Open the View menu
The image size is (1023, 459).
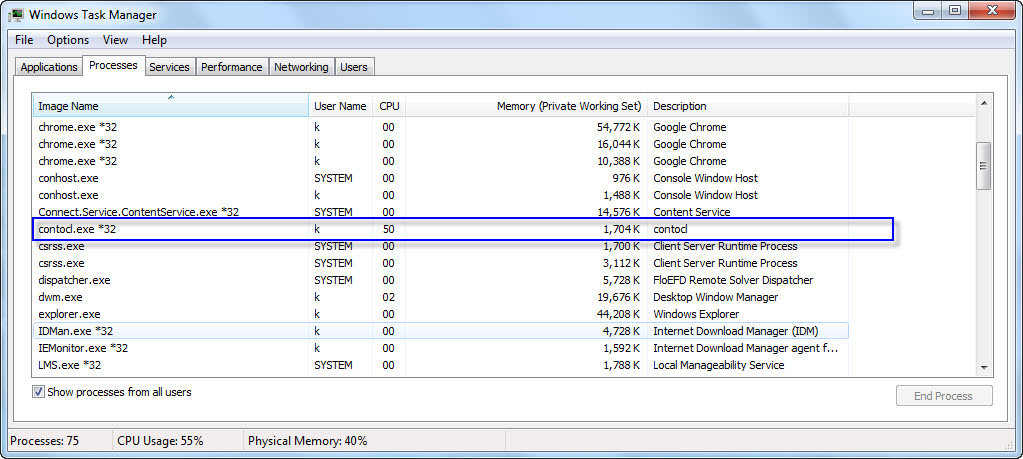click(x=115, y=40)
